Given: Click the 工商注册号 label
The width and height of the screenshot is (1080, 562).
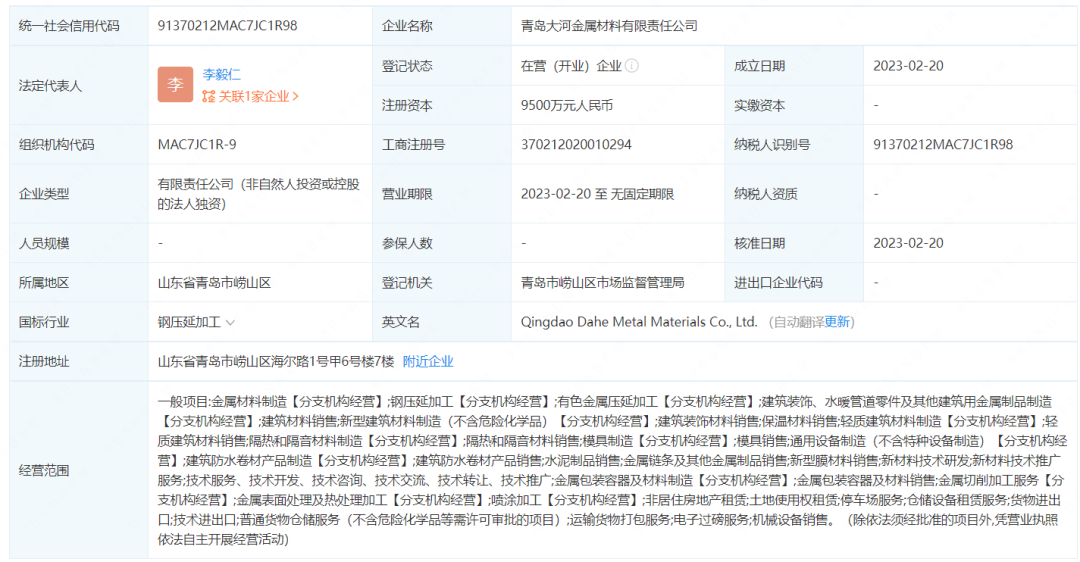Looking at the screenshot, I should point(413,145).
